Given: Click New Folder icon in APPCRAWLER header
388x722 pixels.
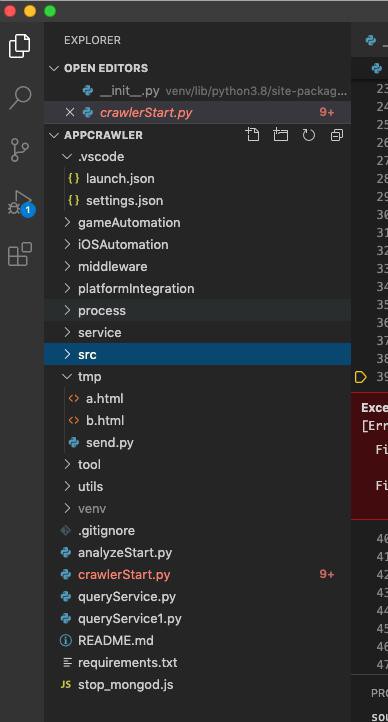Looking at the screenshot, I should [x=280, y=134].
